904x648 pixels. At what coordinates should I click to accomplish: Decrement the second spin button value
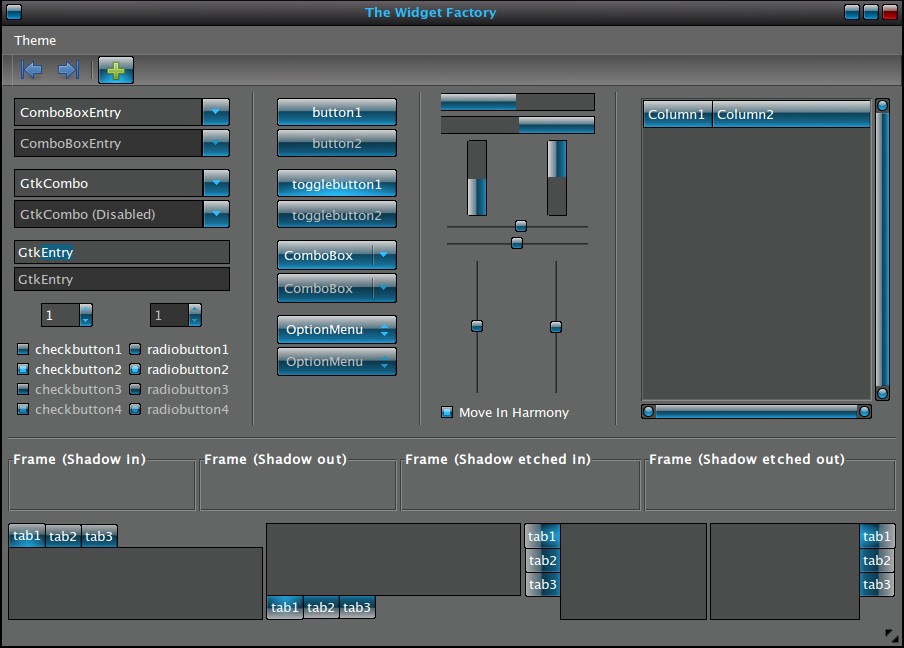click(195, 321)
